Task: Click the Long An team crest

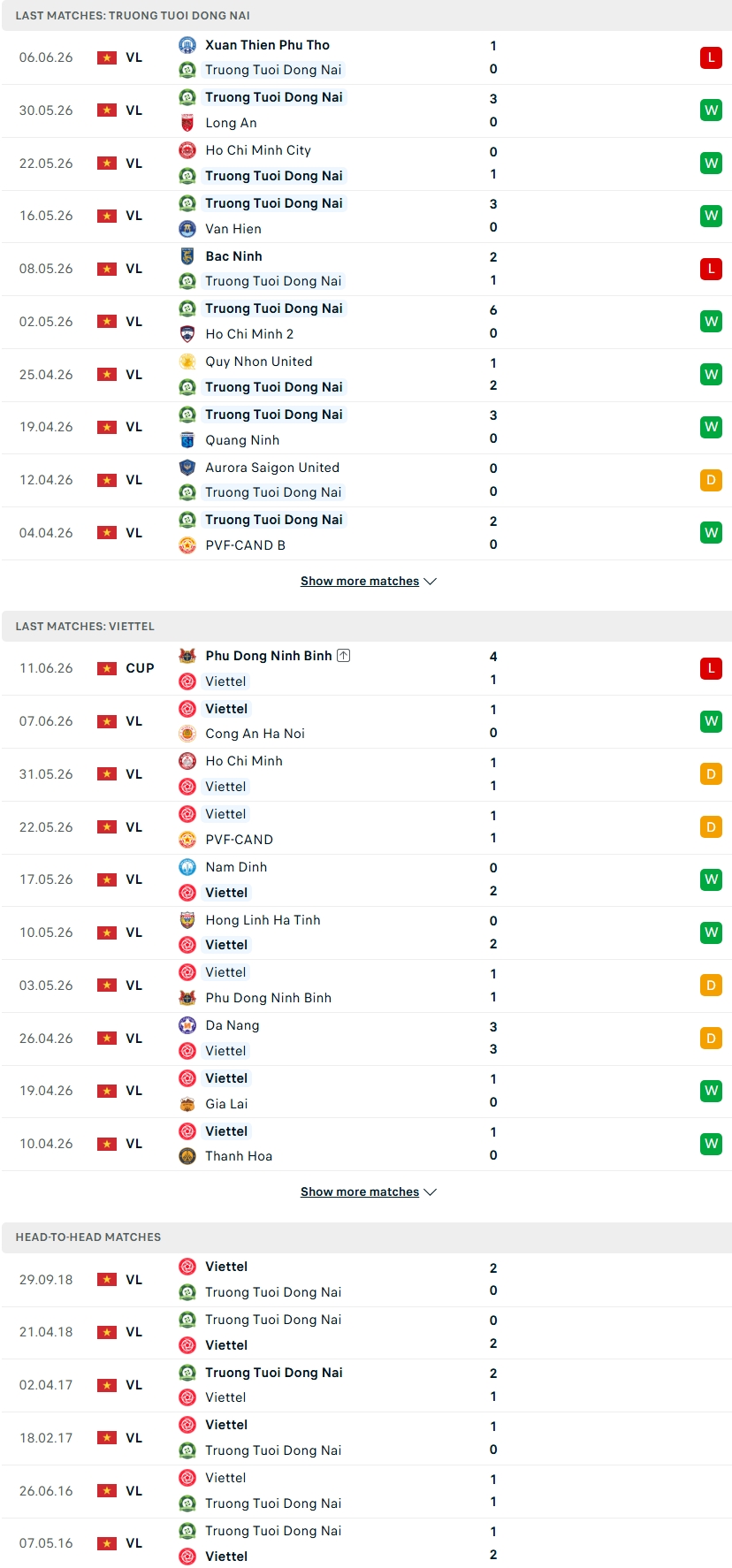Action: pos(187,123)
